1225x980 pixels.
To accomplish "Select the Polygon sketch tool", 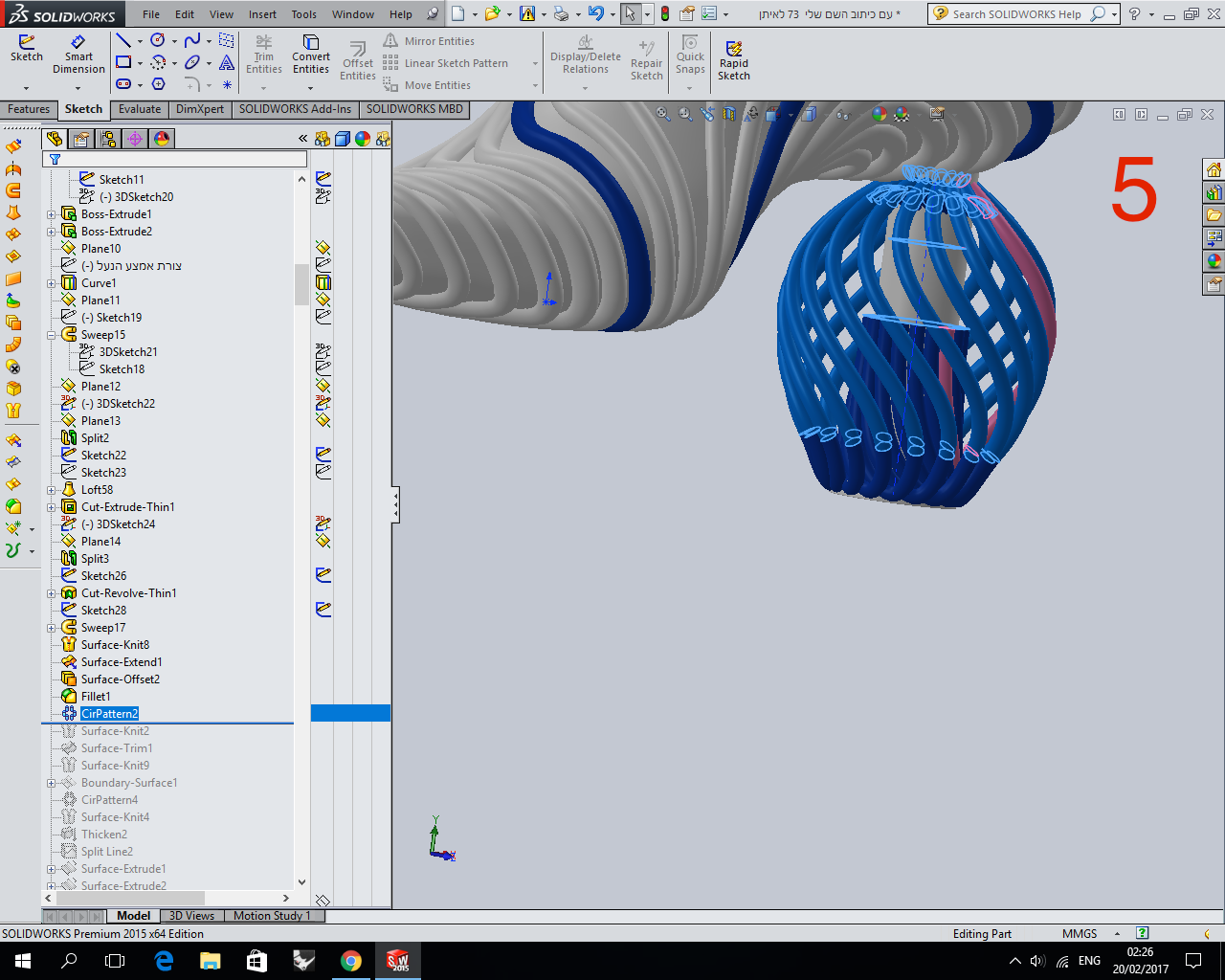I will coord(158,84).
